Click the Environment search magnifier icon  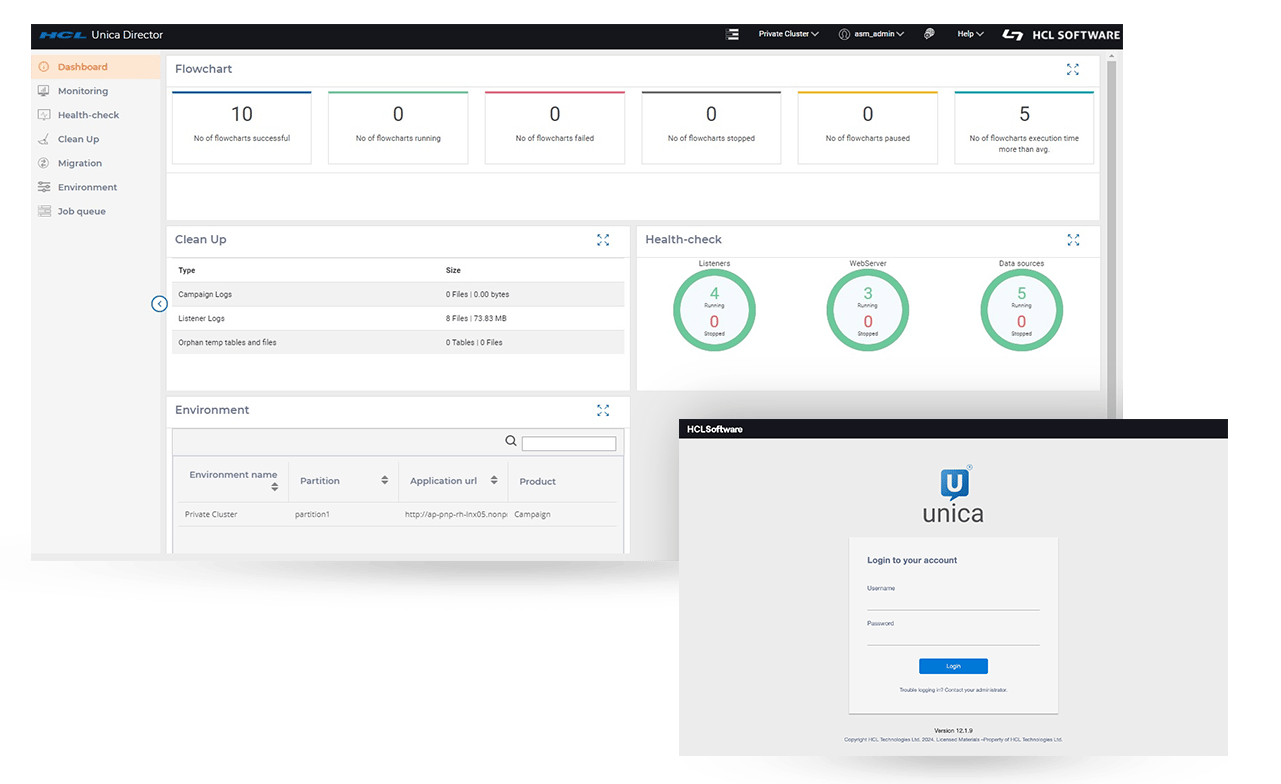pyautogui.click(x=511, y=441)
